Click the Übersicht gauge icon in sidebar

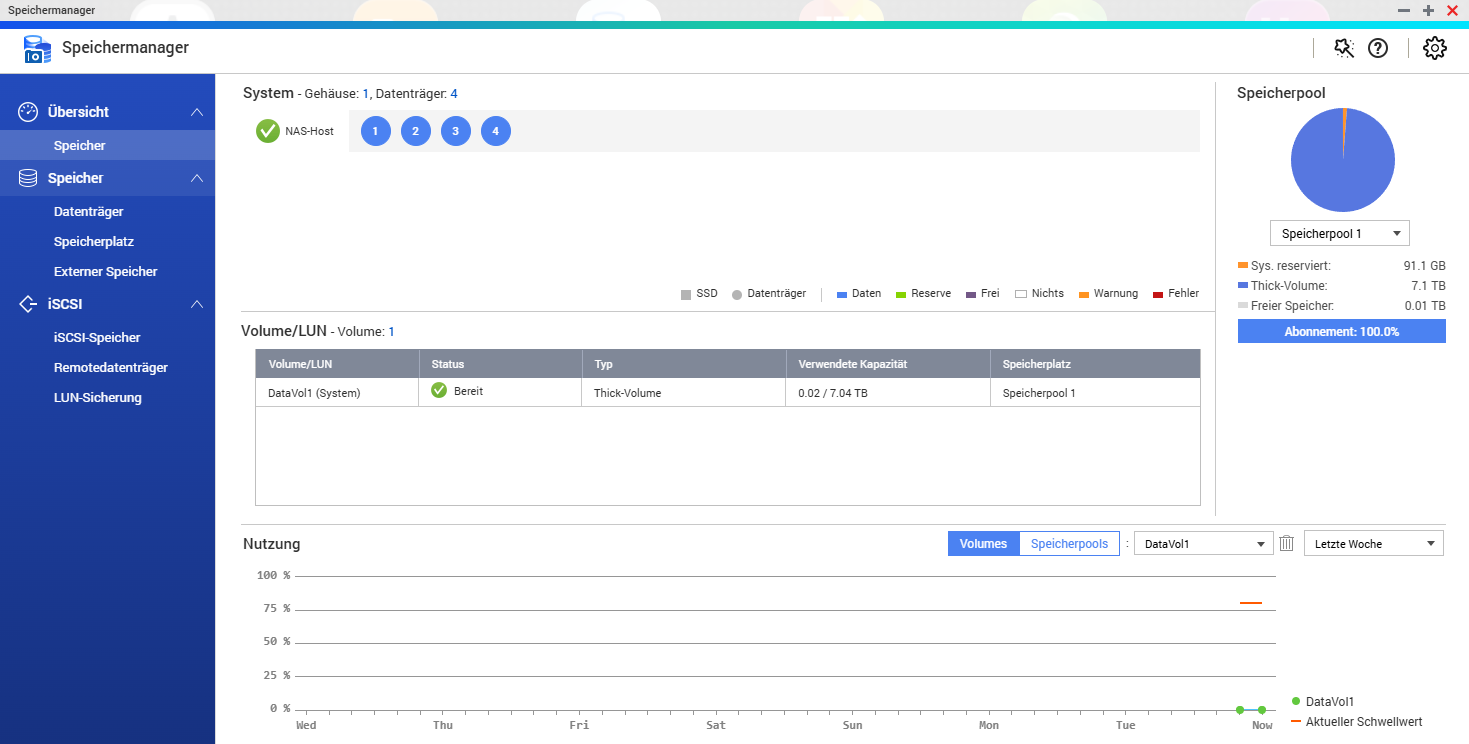tap(28, 112)
